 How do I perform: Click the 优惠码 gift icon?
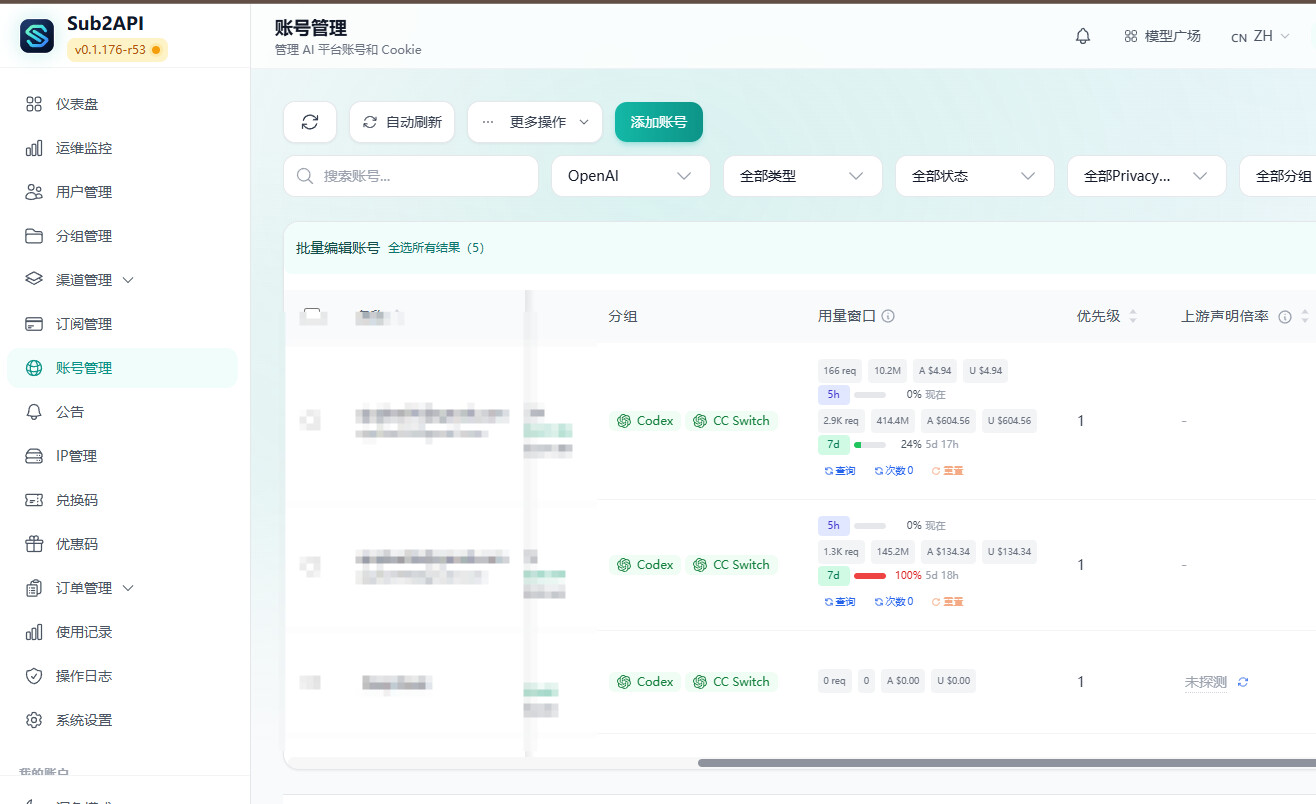(x=34, y=544)
